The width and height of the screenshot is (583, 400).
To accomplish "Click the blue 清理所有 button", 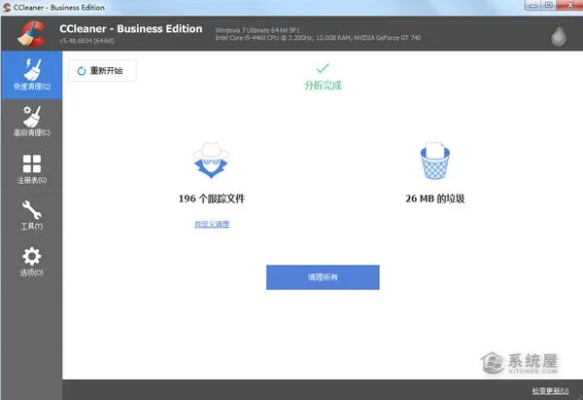I will coord(323,277).
